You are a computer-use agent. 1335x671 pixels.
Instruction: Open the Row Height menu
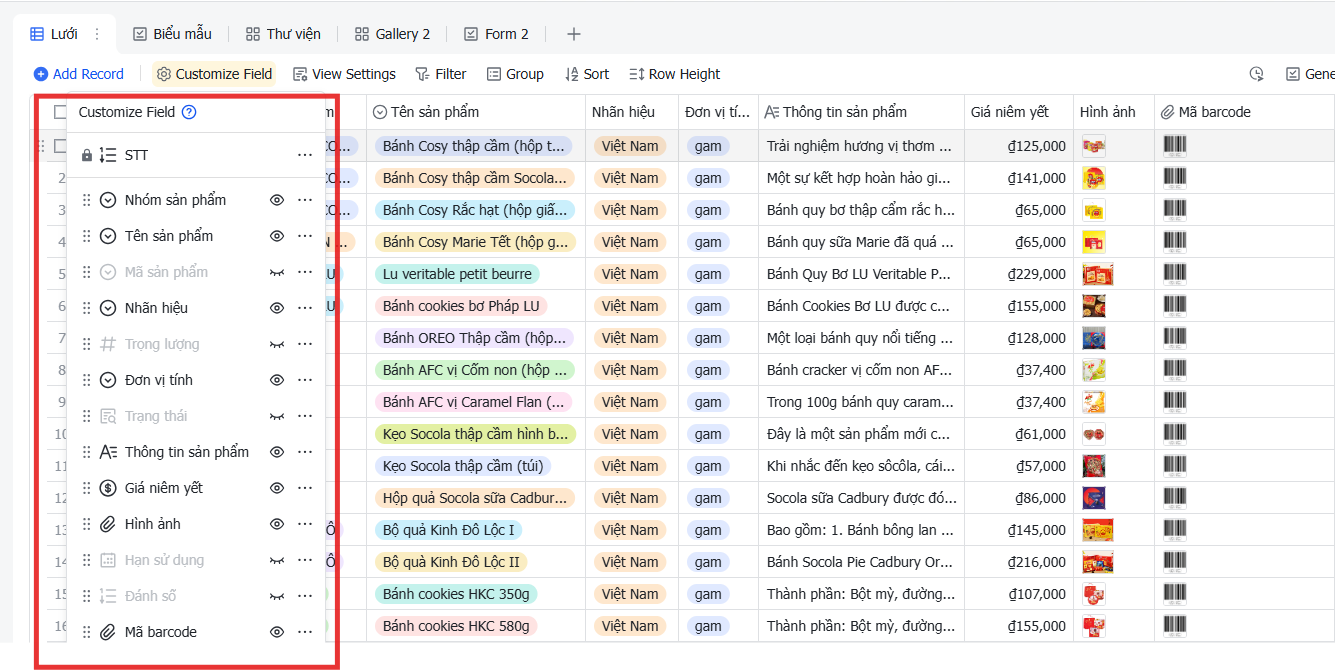[x=674, y=74]
